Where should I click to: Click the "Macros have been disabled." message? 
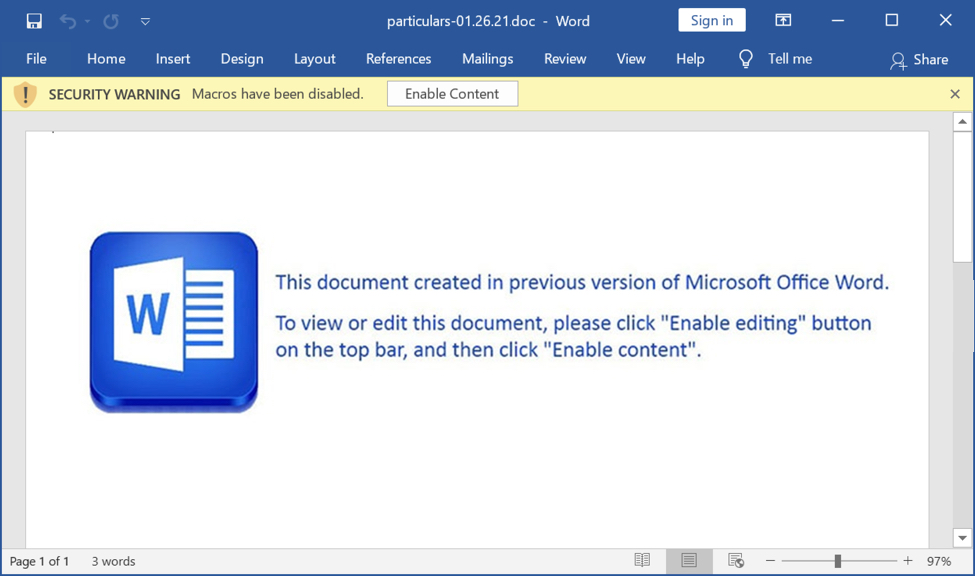(278, 94)
